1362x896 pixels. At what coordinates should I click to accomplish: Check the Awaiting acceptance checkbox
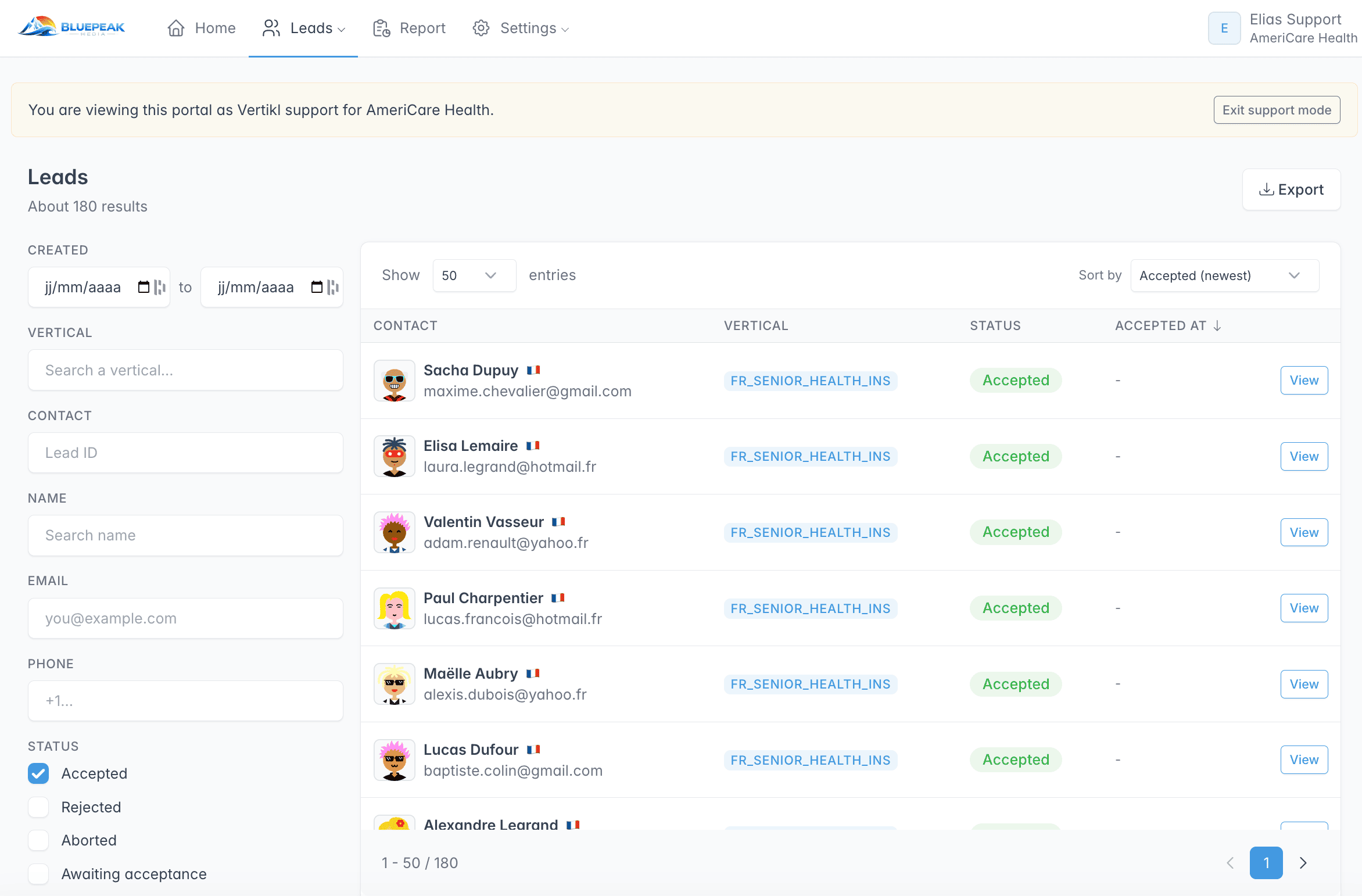[38, 874]
